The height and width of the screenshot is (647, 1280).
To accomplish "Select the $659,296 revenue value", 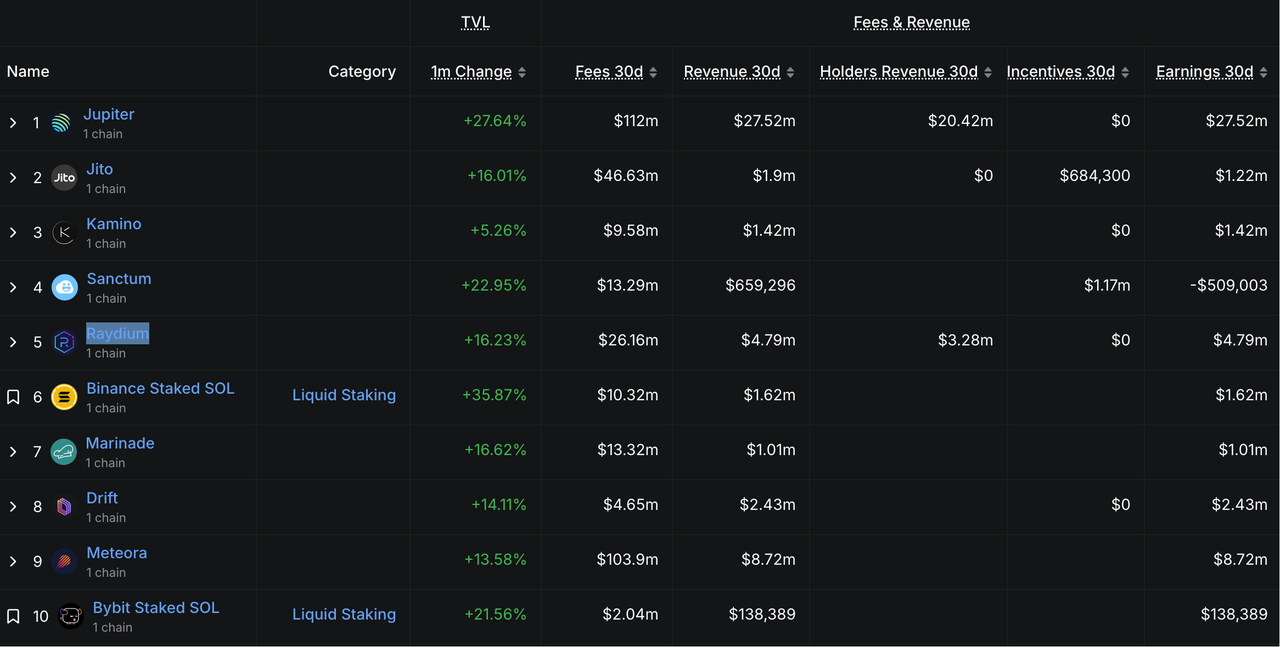I will point(761,285).
